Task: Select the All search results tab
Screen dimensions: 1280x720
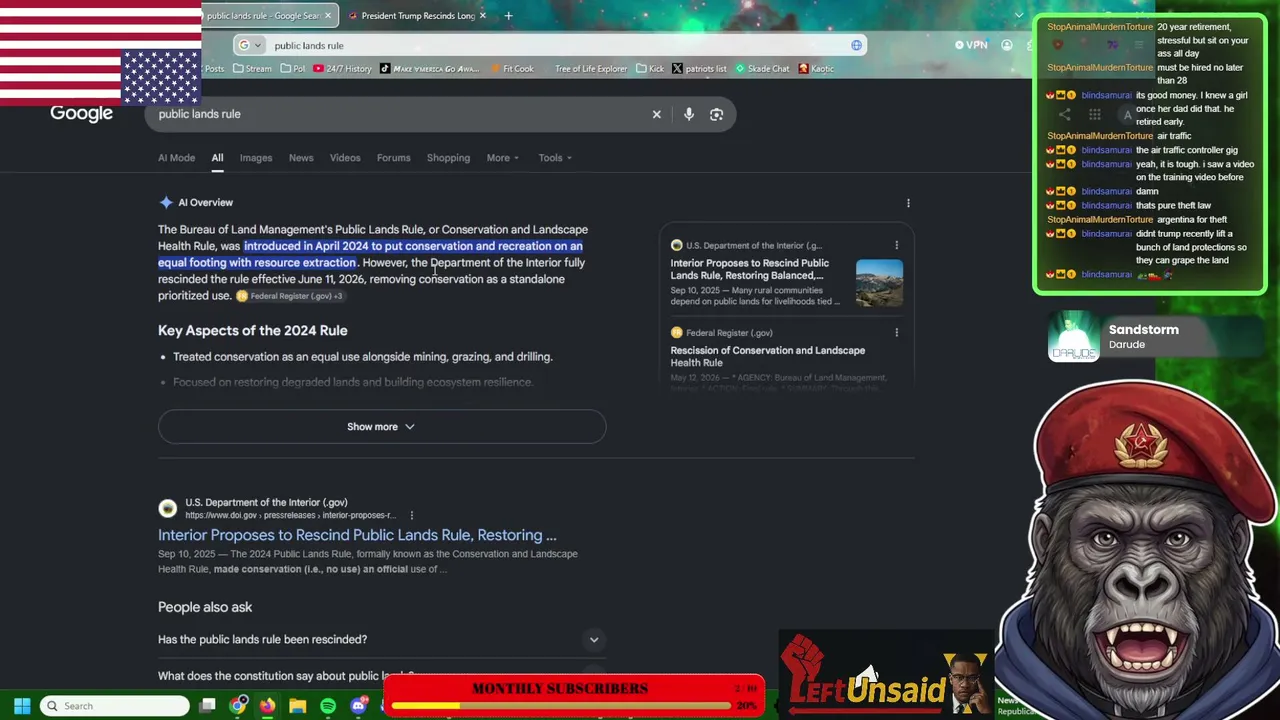Action: 217,158
